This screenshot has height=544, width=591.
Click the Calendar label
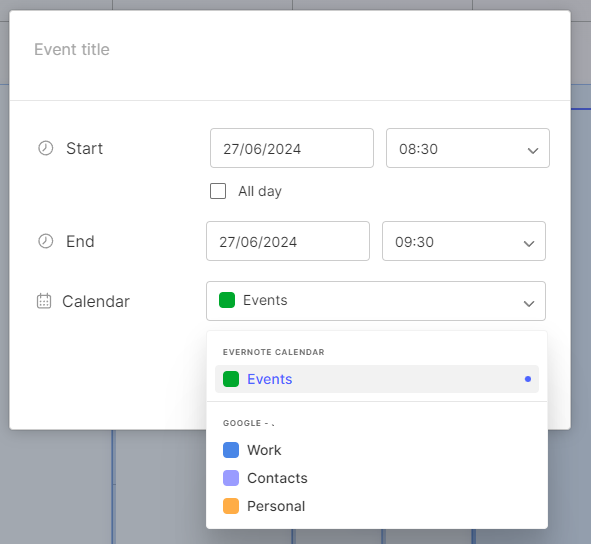click(96, 301)
